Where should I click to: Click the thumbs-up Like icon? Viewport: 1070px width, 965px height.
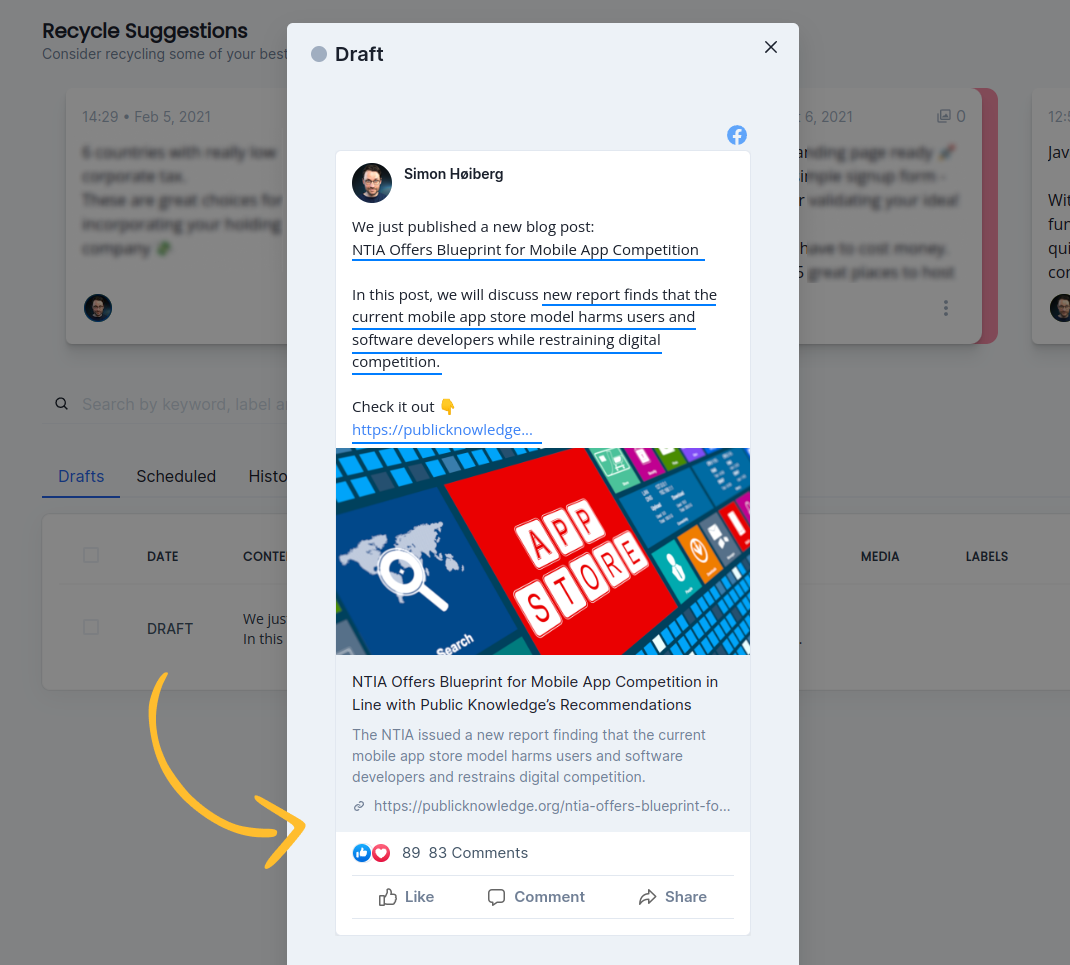(388, 897)
